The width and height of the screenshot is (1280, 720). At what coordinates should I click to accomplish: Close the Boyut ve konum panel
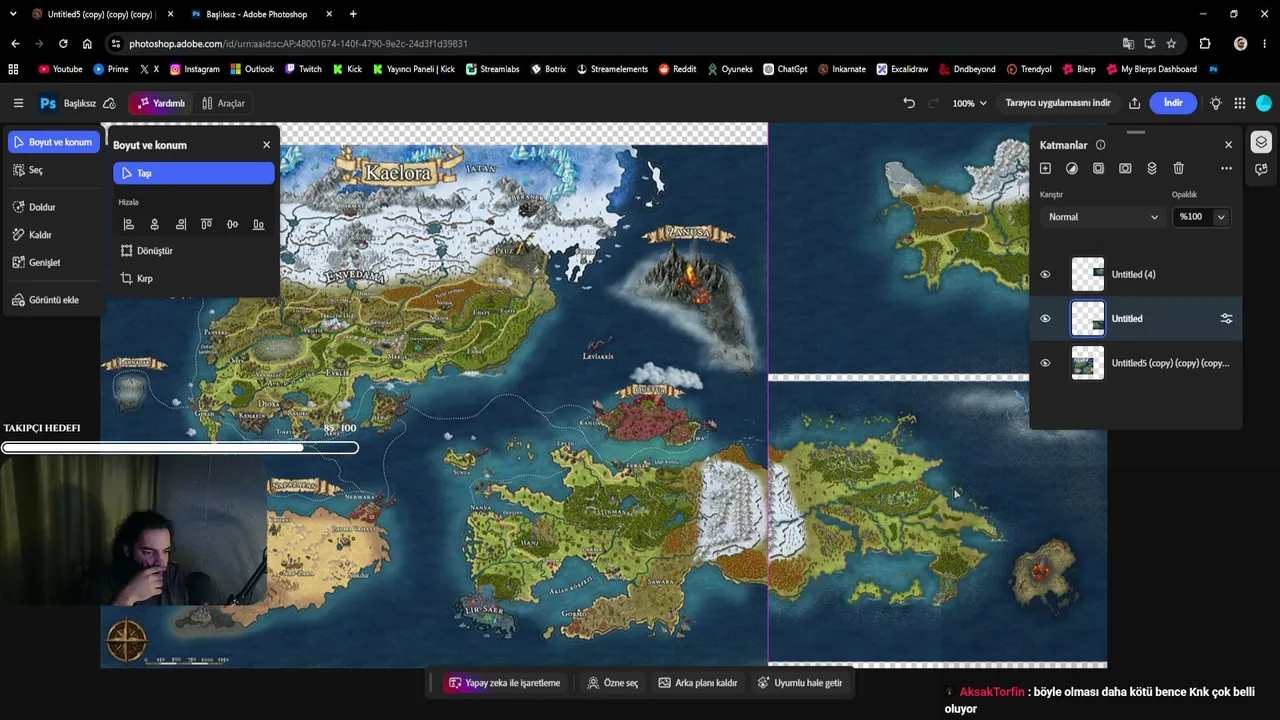(266, 145)
